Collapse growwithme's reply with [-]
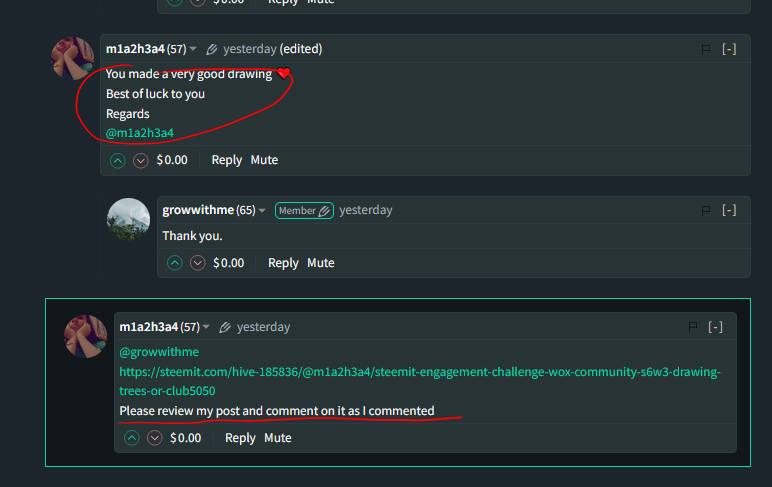Image resolution: width=772 pixels, height=487 pixels. pos(729,210)
